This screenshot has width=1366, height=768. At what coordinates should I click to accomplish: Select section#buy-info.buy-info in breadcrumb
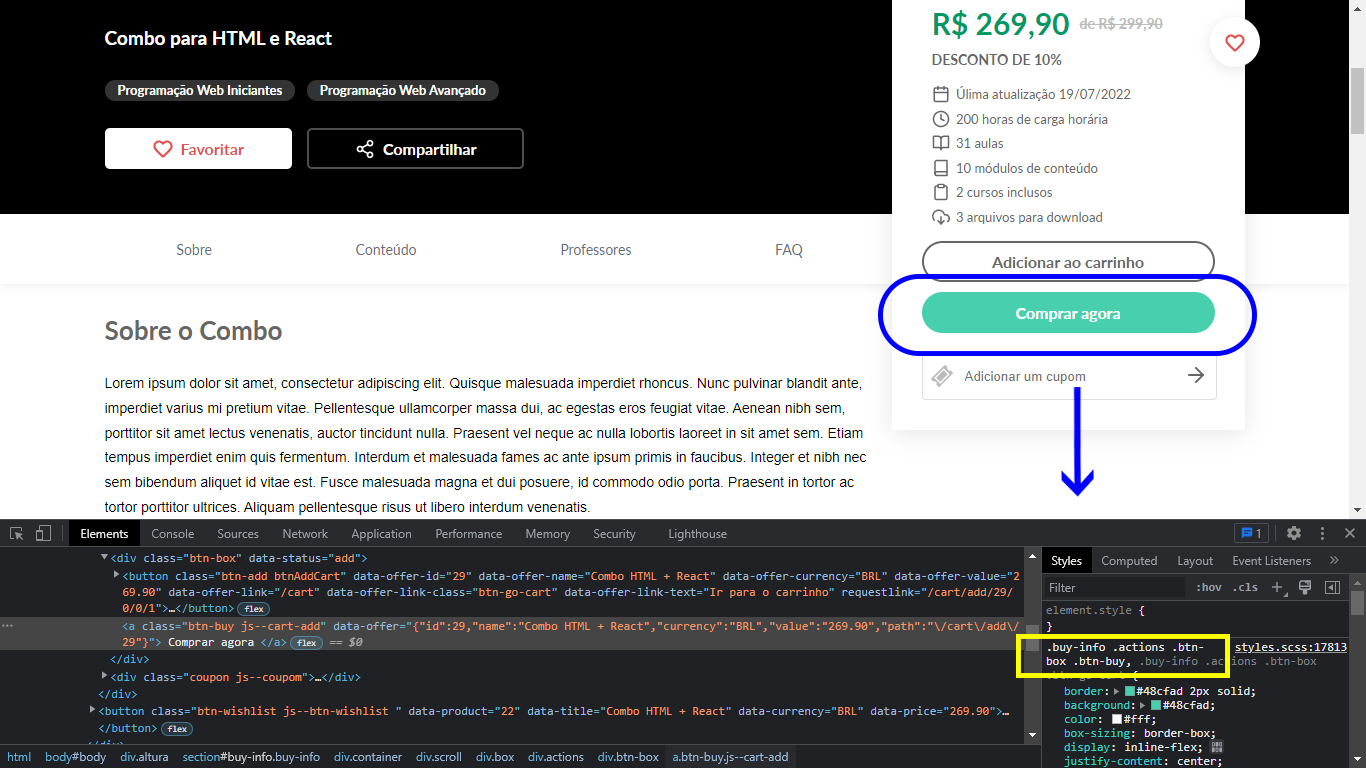251,757
